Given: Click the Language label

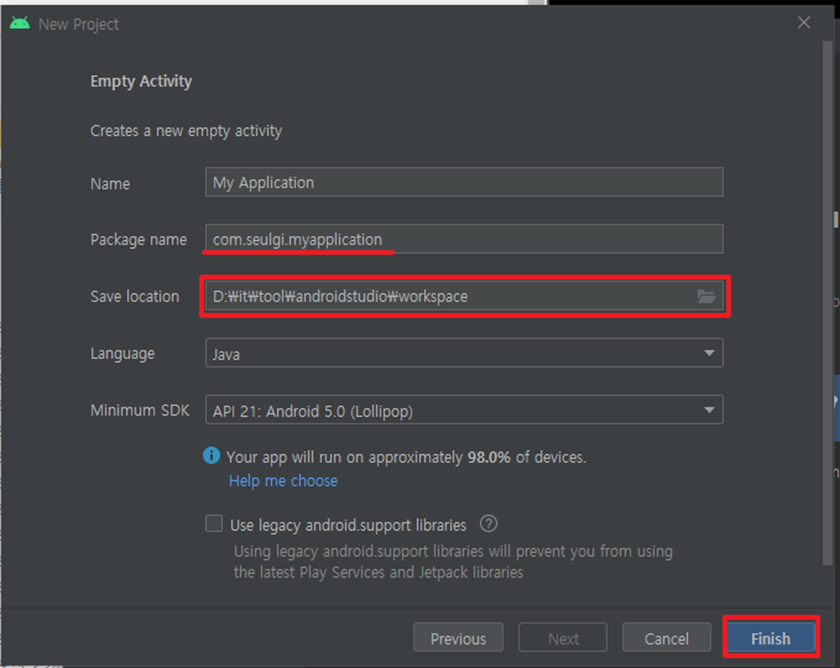Looking at the screenshot, I should (122, 354).
